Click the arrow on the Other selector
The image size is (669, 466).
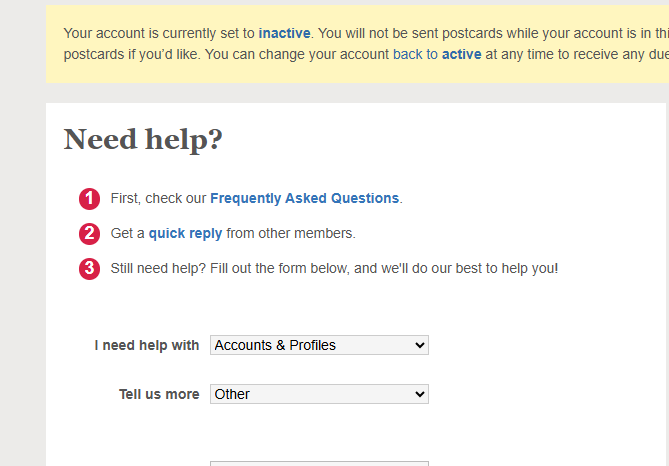pos(419,394)
